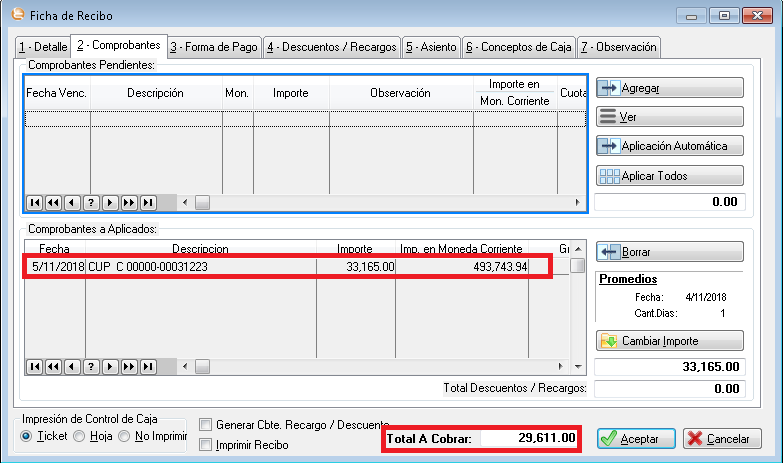
Task: Click the Aplicación Automática button
Action: (x=670, y=146)
